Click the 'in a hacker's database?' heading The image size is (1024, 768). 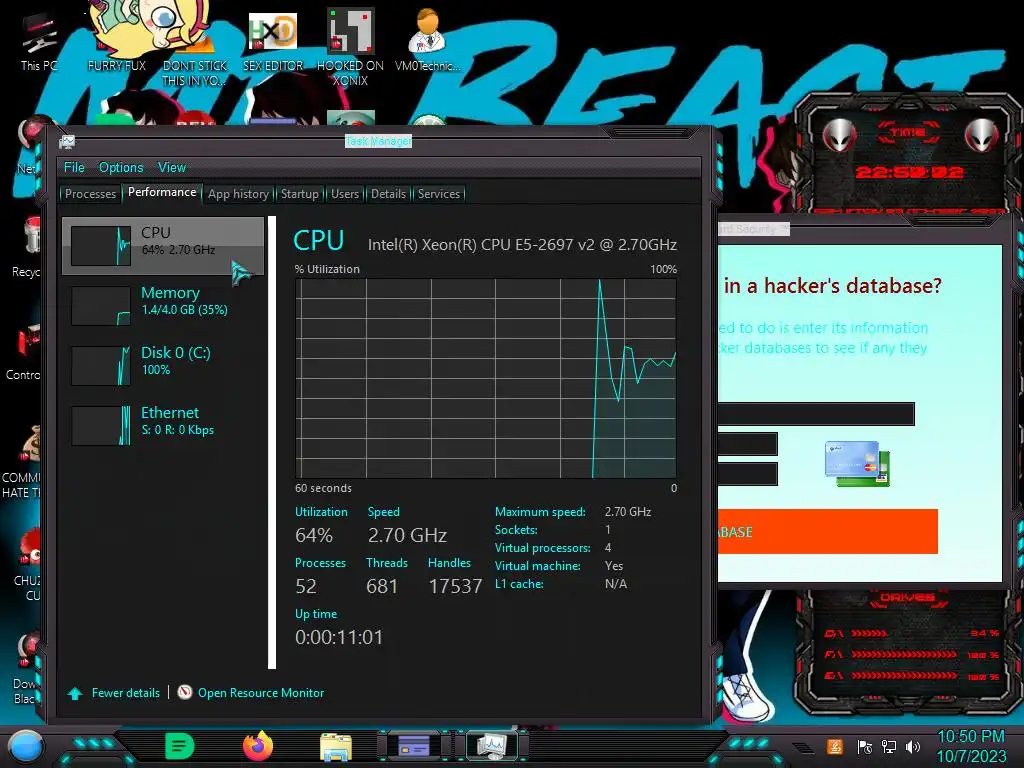click(x=833, y=286)
